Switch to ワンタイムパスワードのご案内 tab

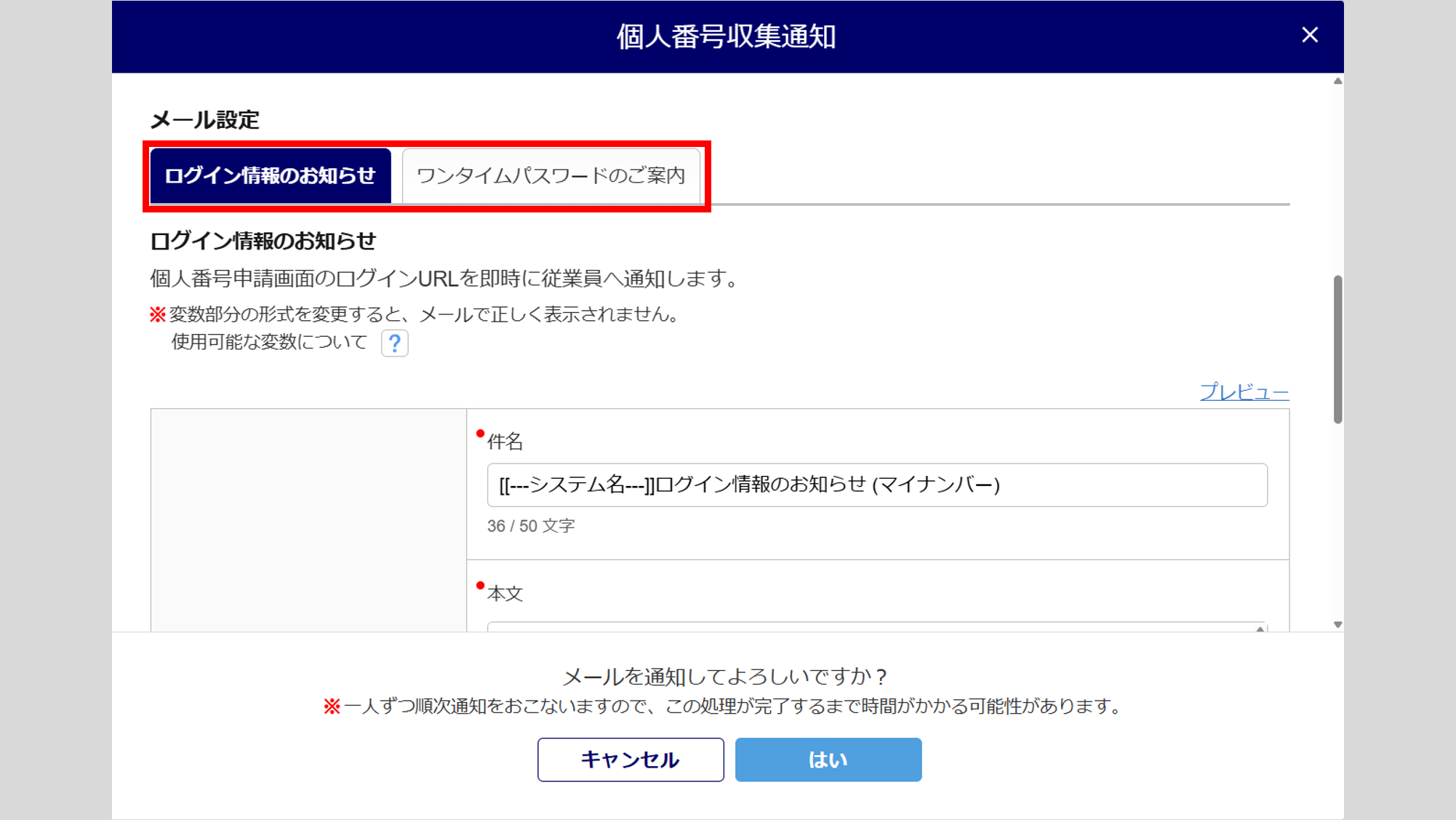[551, 175]
